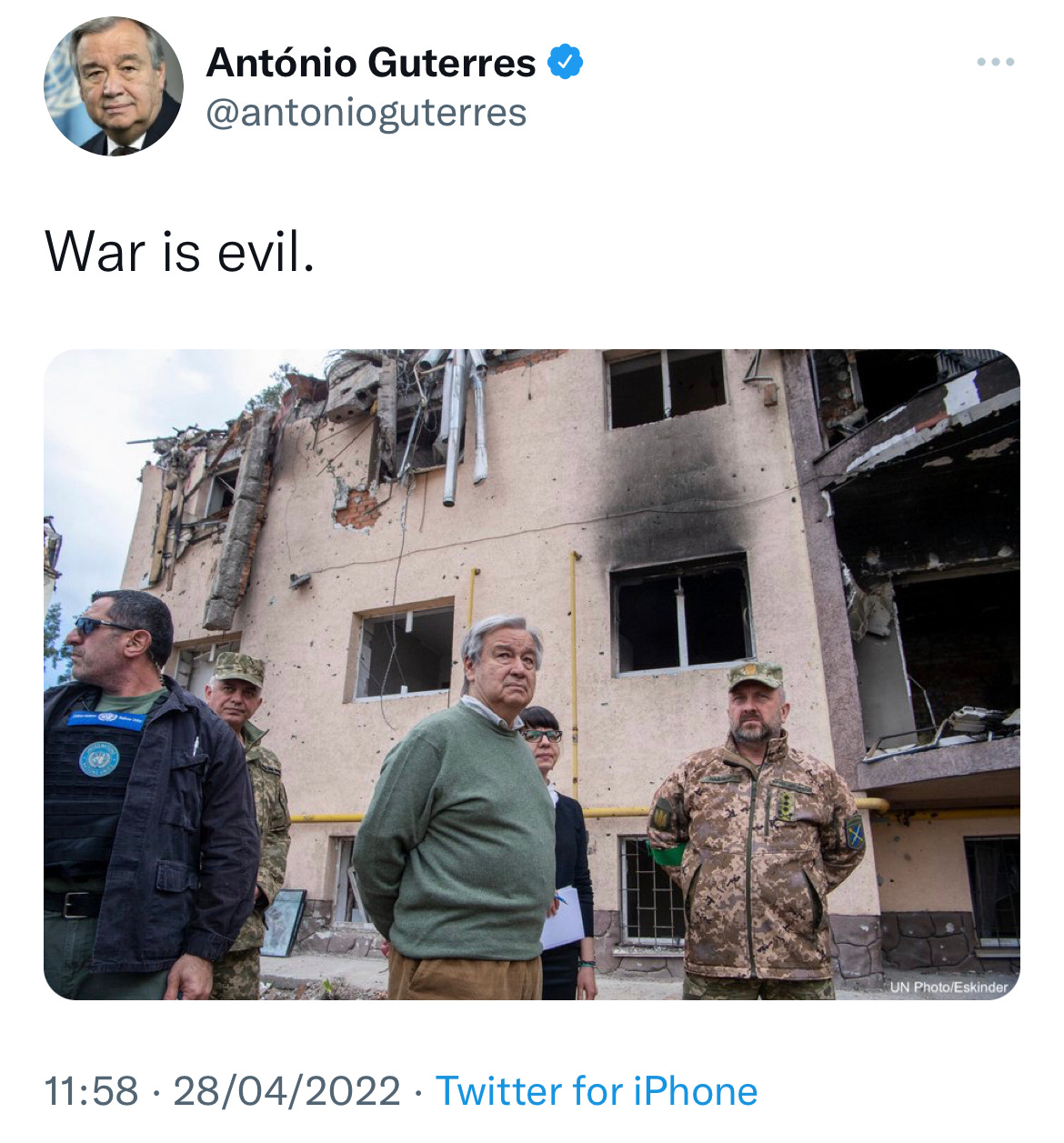
Task: Click the António Guterres display name
Action: click(x=371, y=63)
